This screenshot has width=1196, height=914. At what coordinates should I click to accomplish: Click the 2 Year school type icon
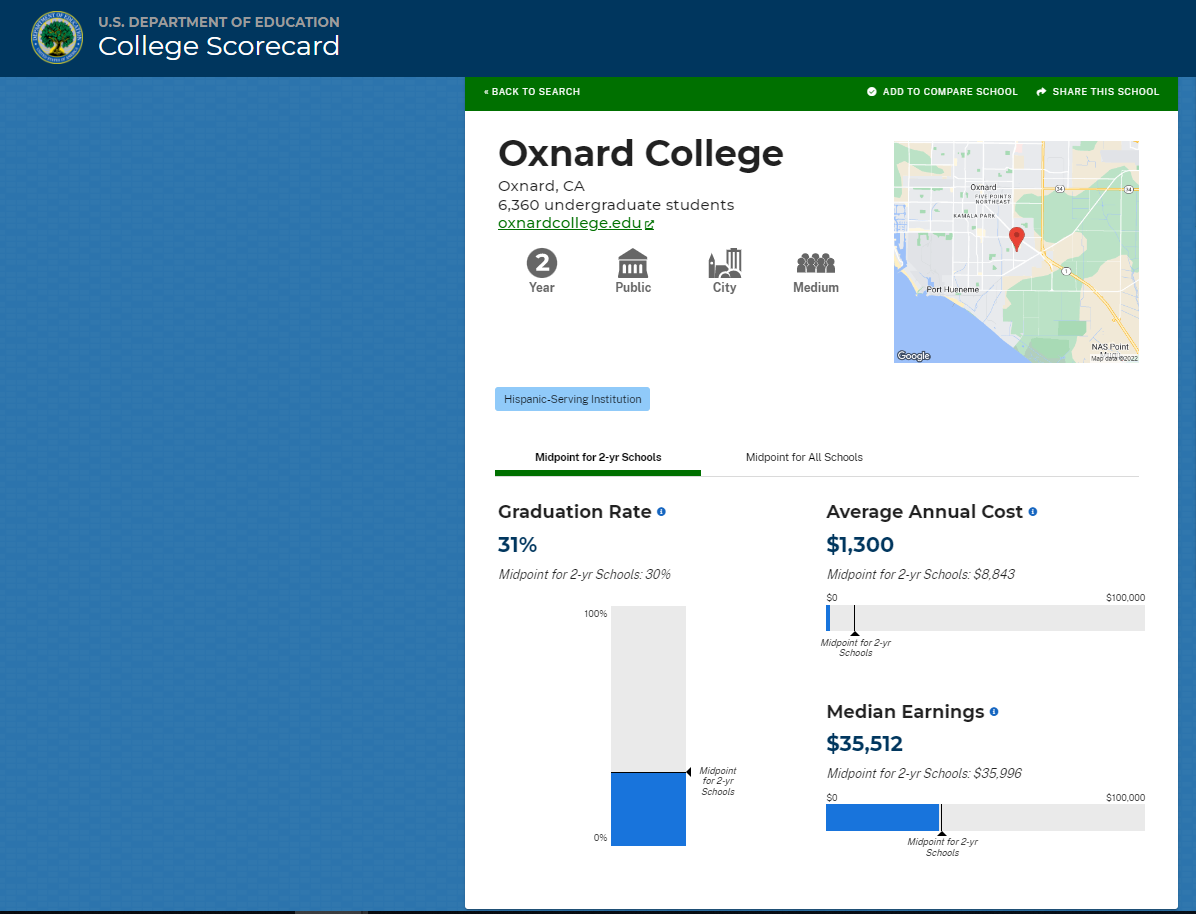[542, 263]
